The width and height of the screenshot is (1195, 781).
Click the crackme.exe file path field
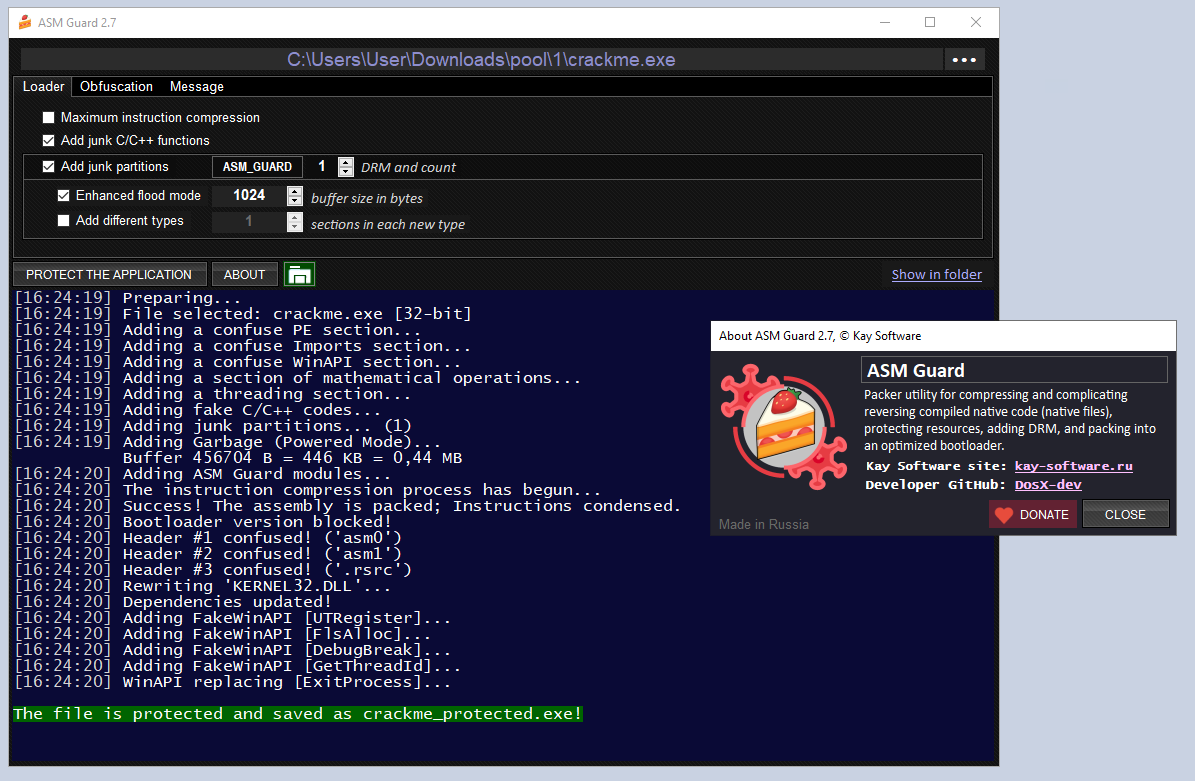pyautogui.click(x=482, y=59)
